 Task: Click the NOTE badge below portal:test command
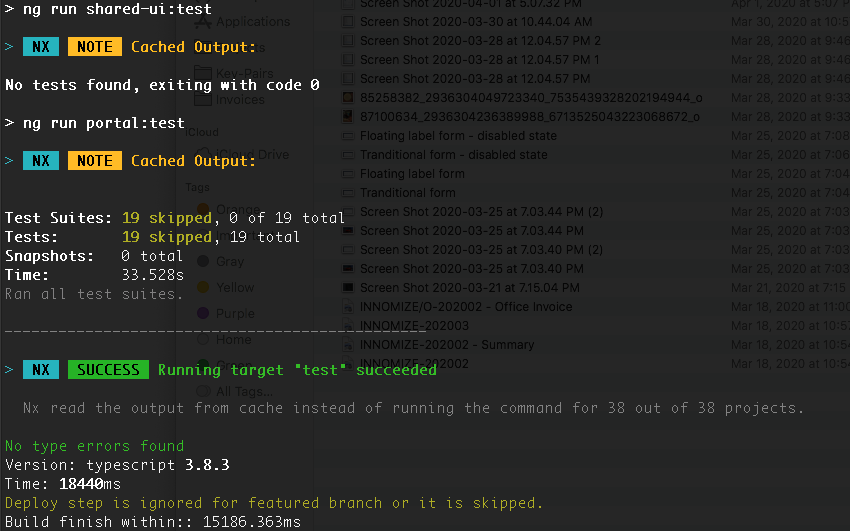(95, 161)
